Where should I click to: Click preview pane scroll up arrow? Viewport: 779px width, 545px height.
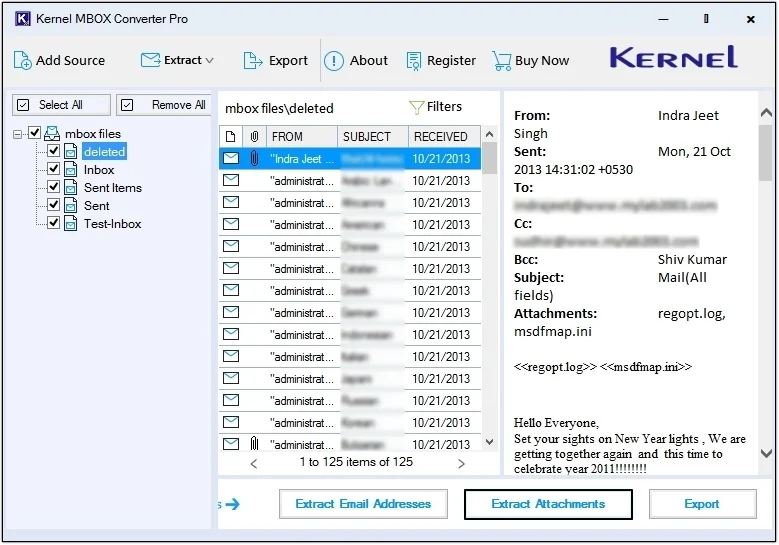[x=767, y=113]
